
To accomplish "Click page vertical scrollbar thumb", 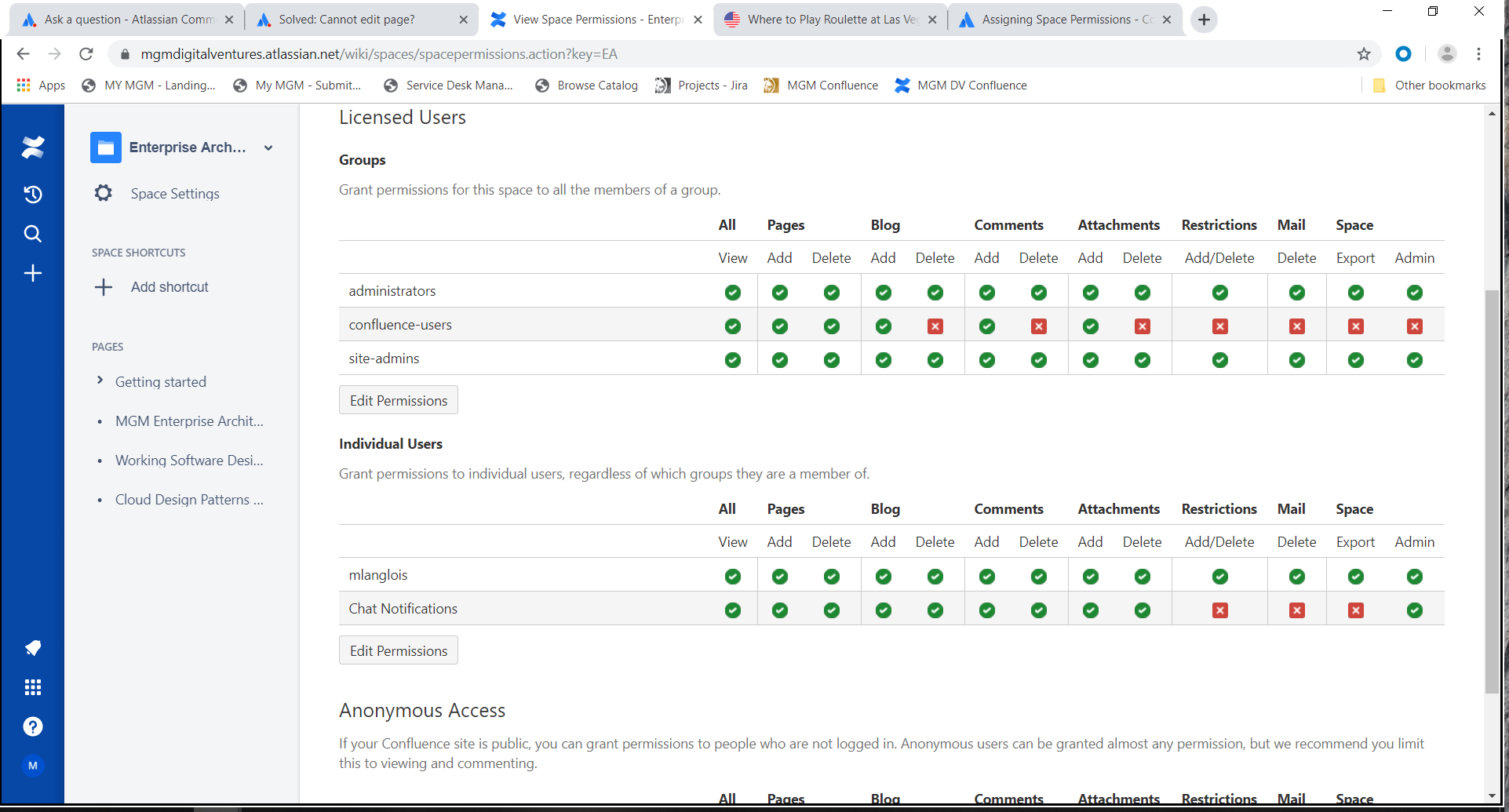I will click(1492, 492).
